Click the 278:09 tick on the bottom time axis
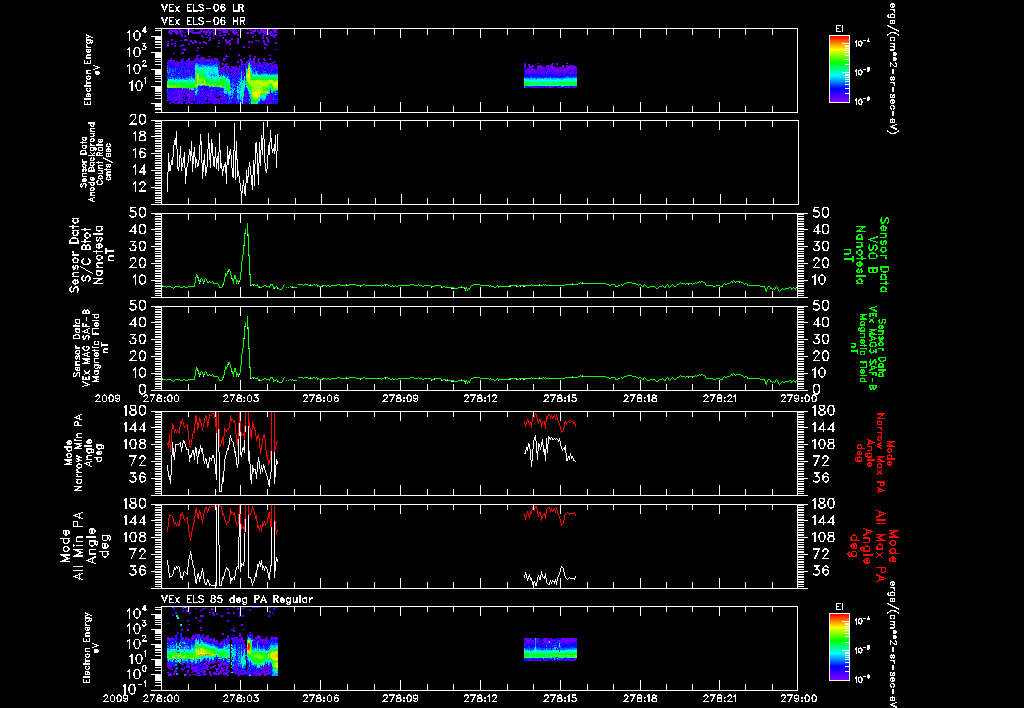Image resolution: width=1024 pixels, height=708 pixels. [x=400, y=698]
